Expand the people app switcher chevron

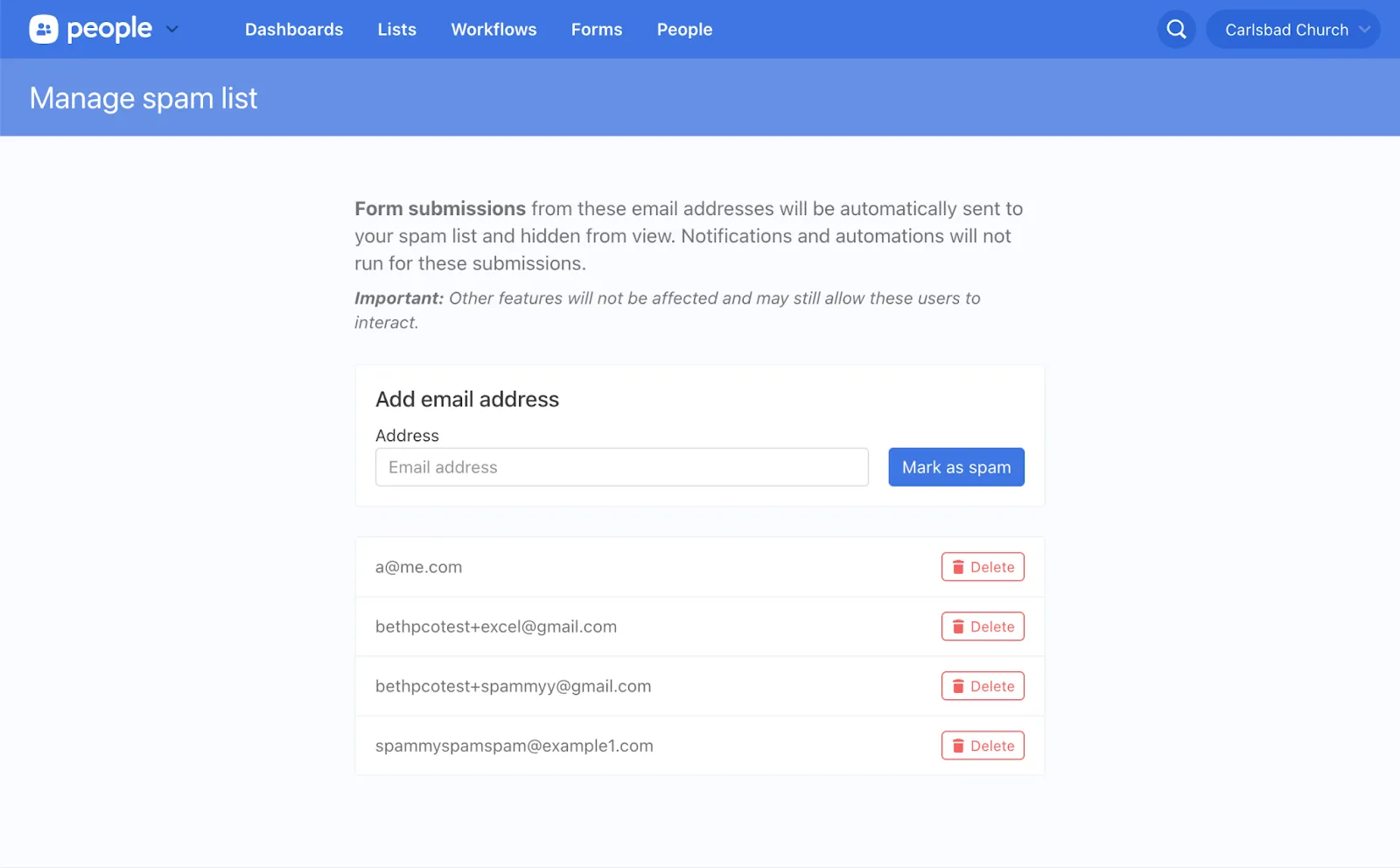point(172,30)
